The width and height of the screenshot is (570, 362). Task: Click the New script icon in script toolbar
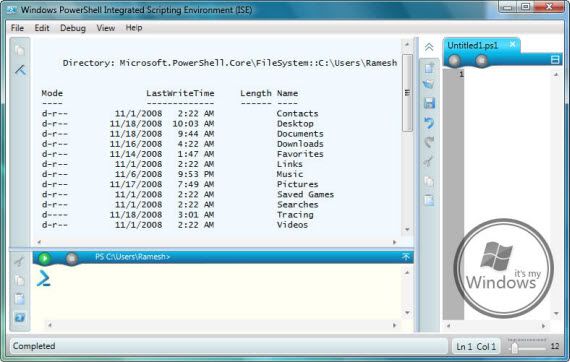429,68
